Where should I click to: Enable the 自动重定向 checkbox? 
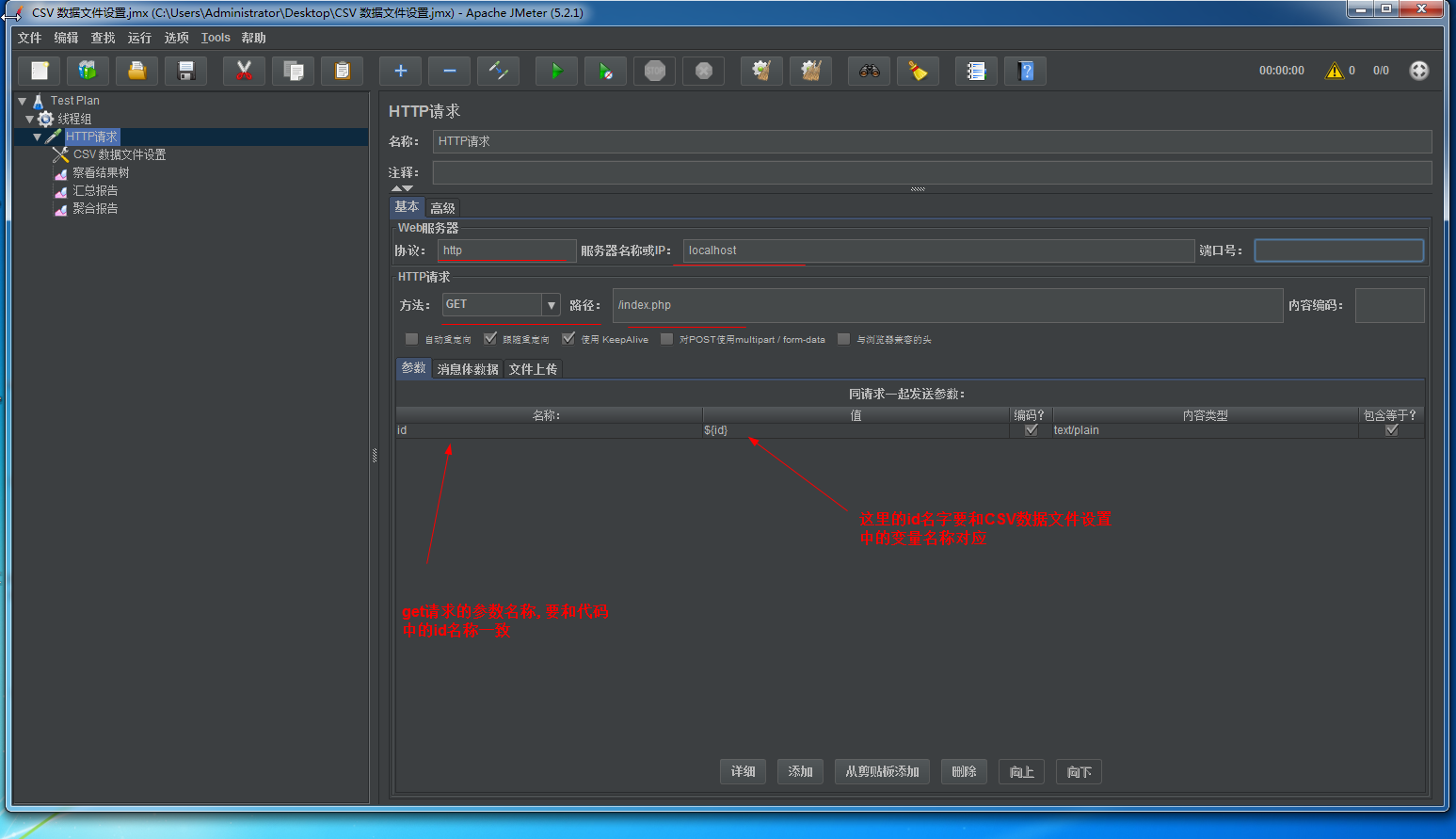(x=411, y=339)
